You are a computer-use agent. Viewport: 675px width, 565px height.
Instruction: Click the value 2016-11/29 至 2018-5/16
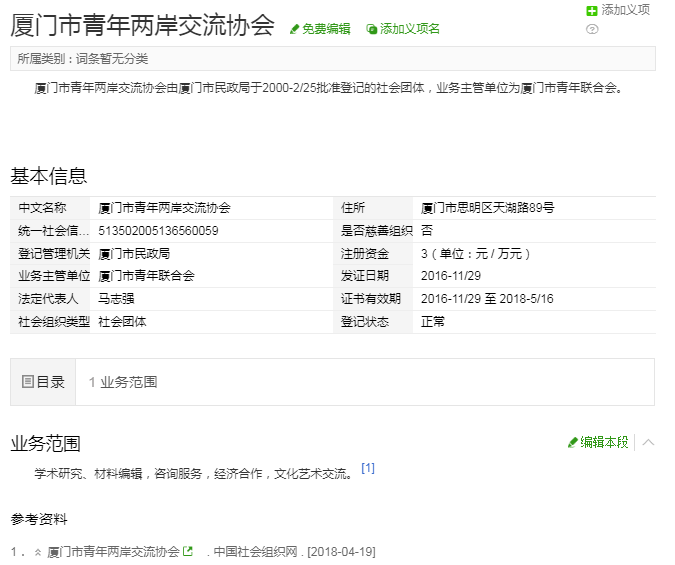[487, 299]
